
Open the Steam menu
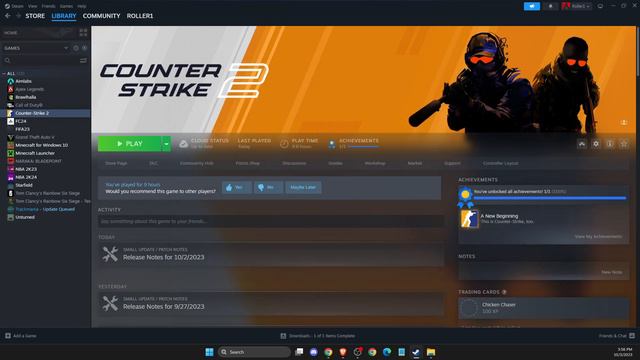pos(14,6)
